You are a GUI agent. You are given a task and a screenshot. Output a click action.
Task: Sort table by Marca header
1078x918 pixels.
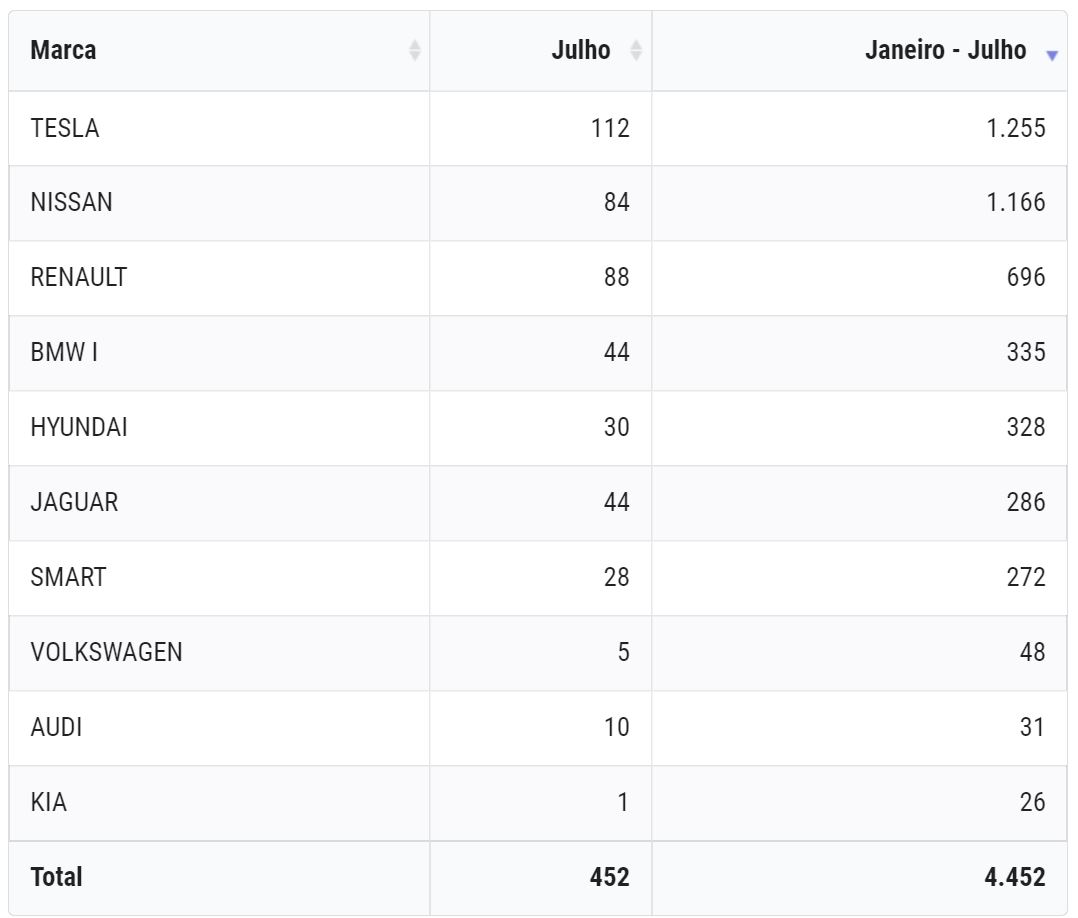tap(63, 50)
